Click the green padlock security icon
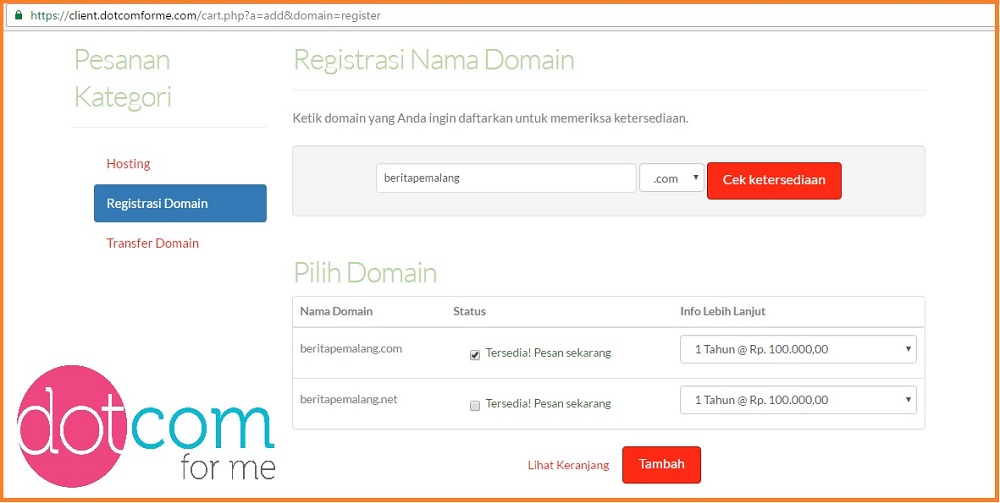1000x503 pixels. (x=18, y=15)
